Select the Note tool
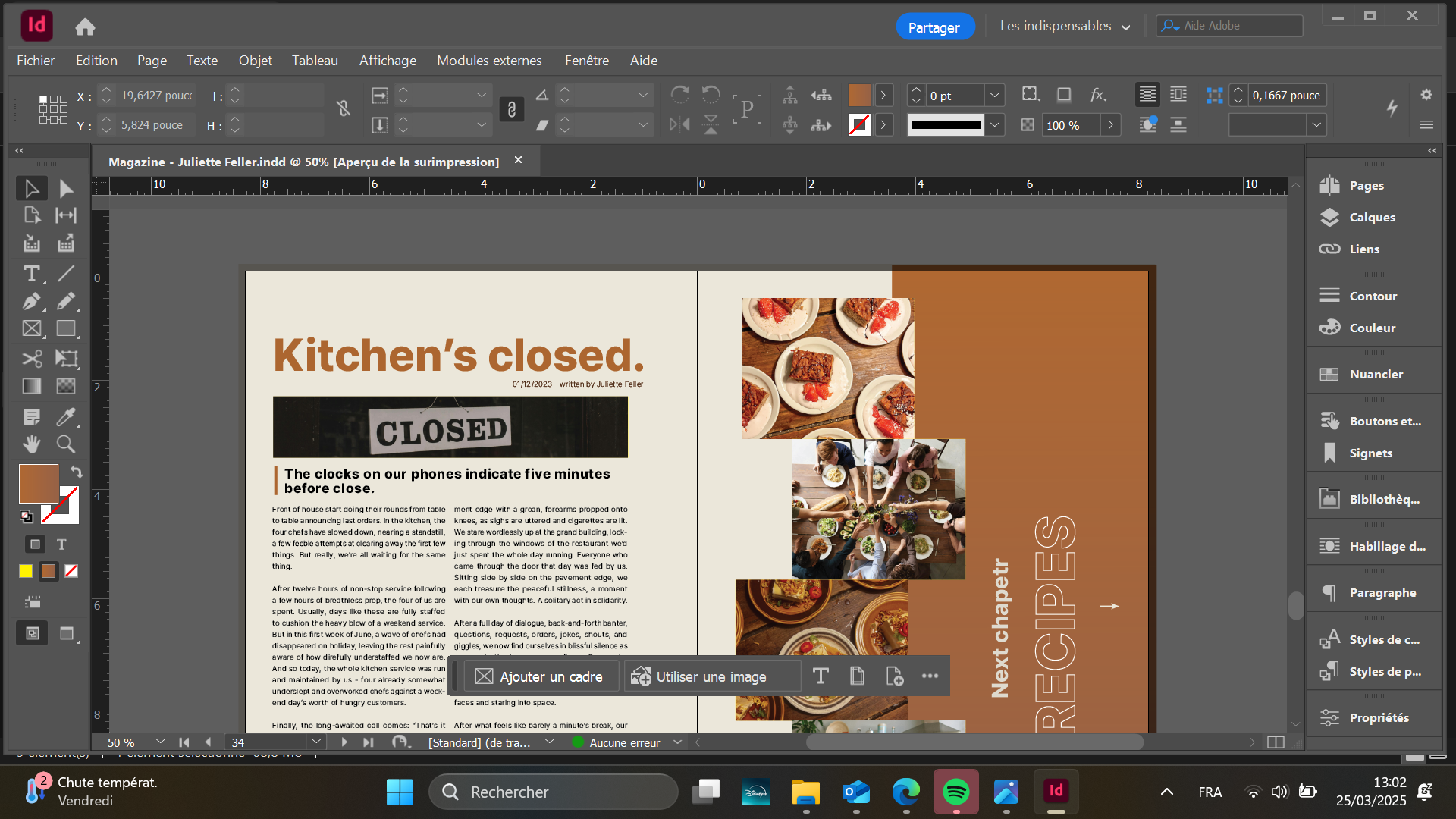This screenshot has width=1456, height=819. pyautogui.click(x=32, y=416)
